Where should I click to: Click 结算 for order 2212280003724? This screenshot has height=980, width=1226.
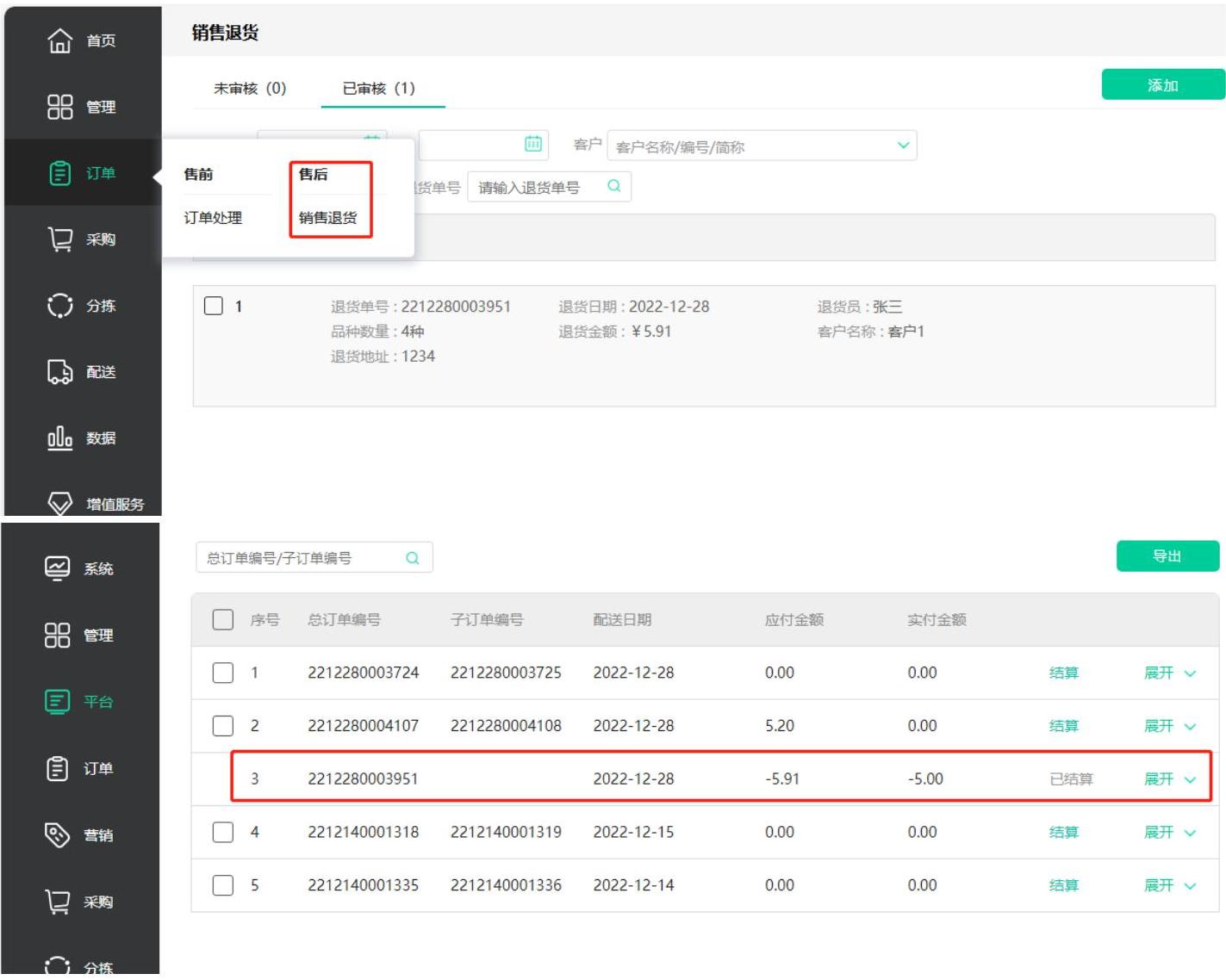coord(1063,673)
